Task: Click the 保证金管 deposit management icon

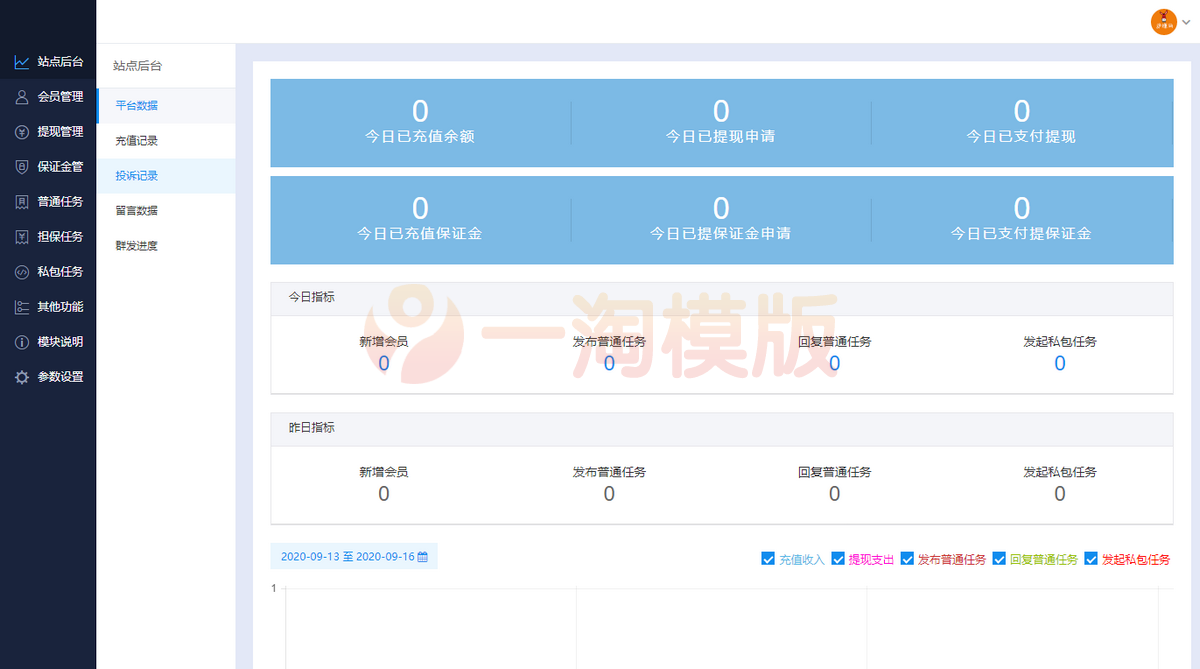Action: click(21, 167)
